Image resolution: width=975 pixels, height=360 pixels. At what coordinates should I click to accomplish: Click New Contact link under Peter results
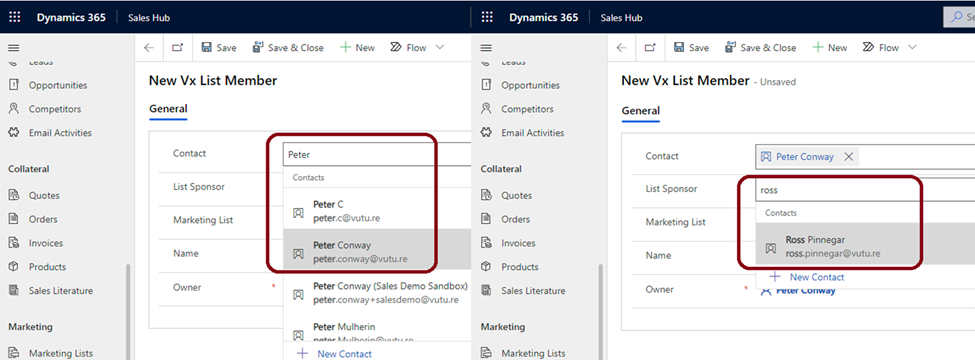(335, 354)
